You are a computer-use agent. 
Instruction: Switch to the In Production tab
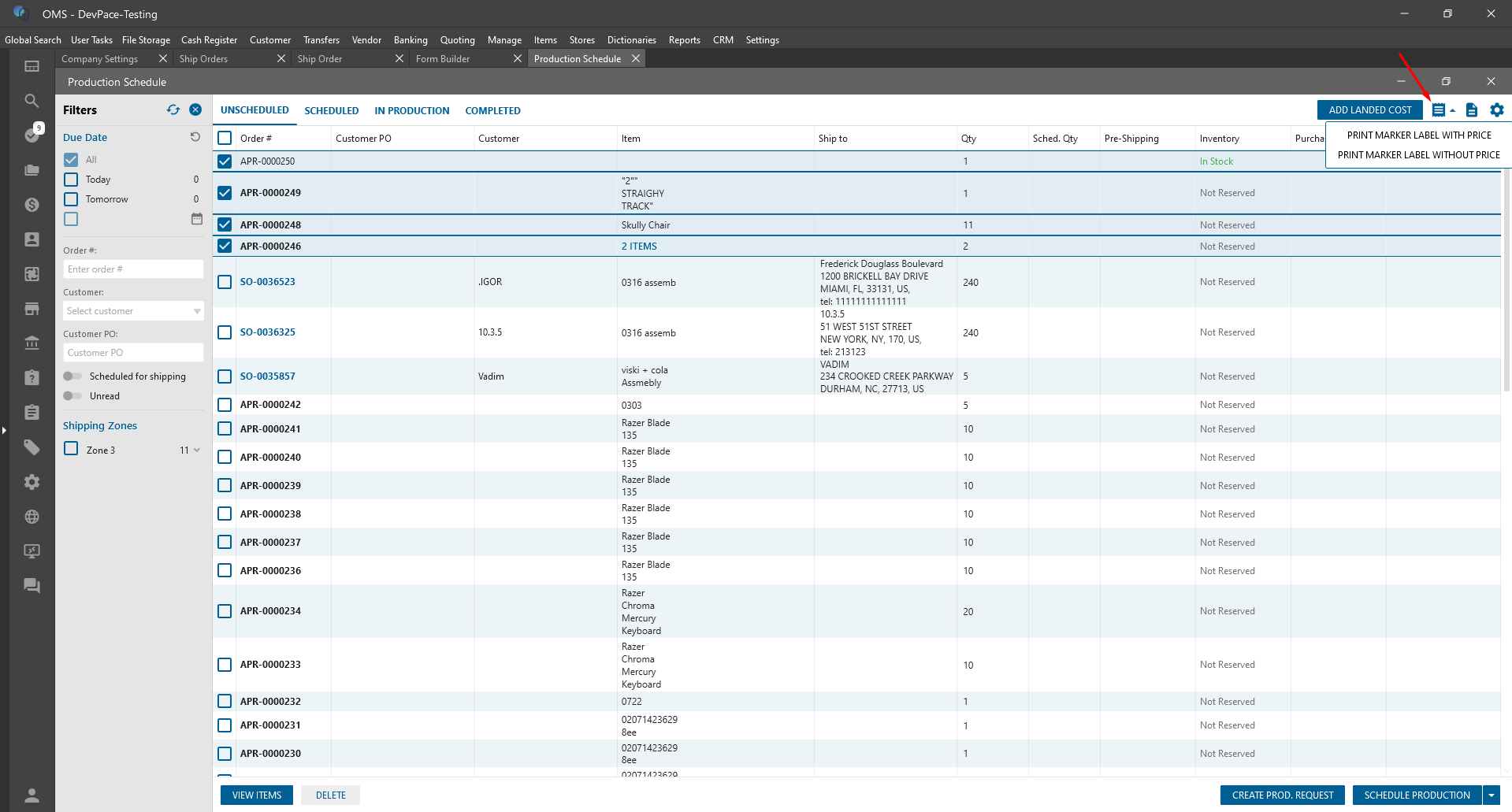tap(411, 111)
